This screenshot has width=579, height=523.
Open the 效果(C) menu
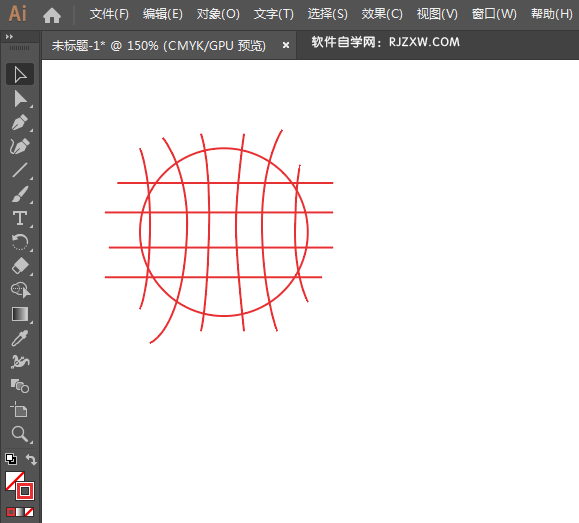click(x=382, y=14)
